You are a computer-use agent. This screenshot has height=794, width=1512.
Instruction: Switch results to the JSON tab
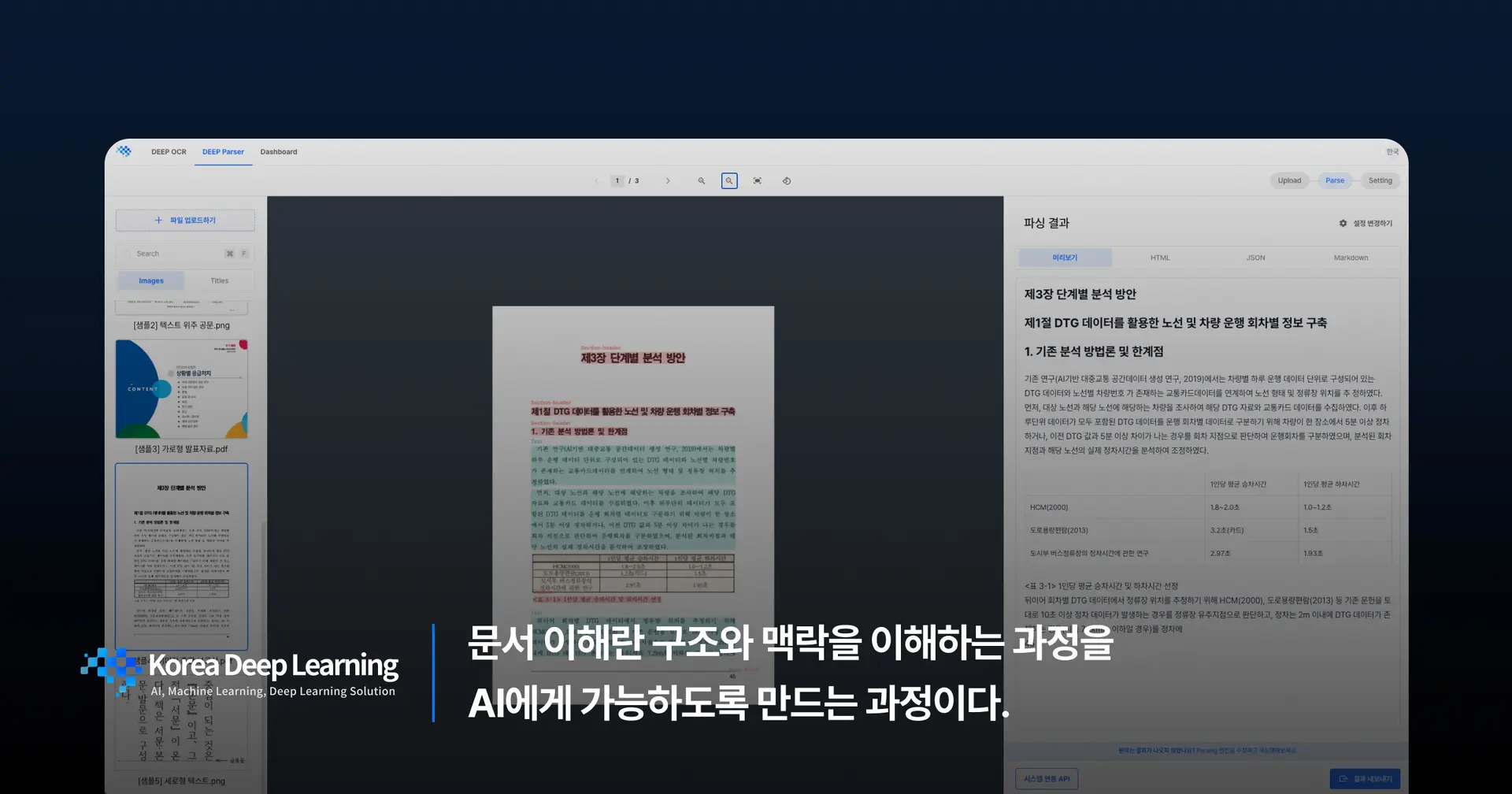click(1255, 258)
